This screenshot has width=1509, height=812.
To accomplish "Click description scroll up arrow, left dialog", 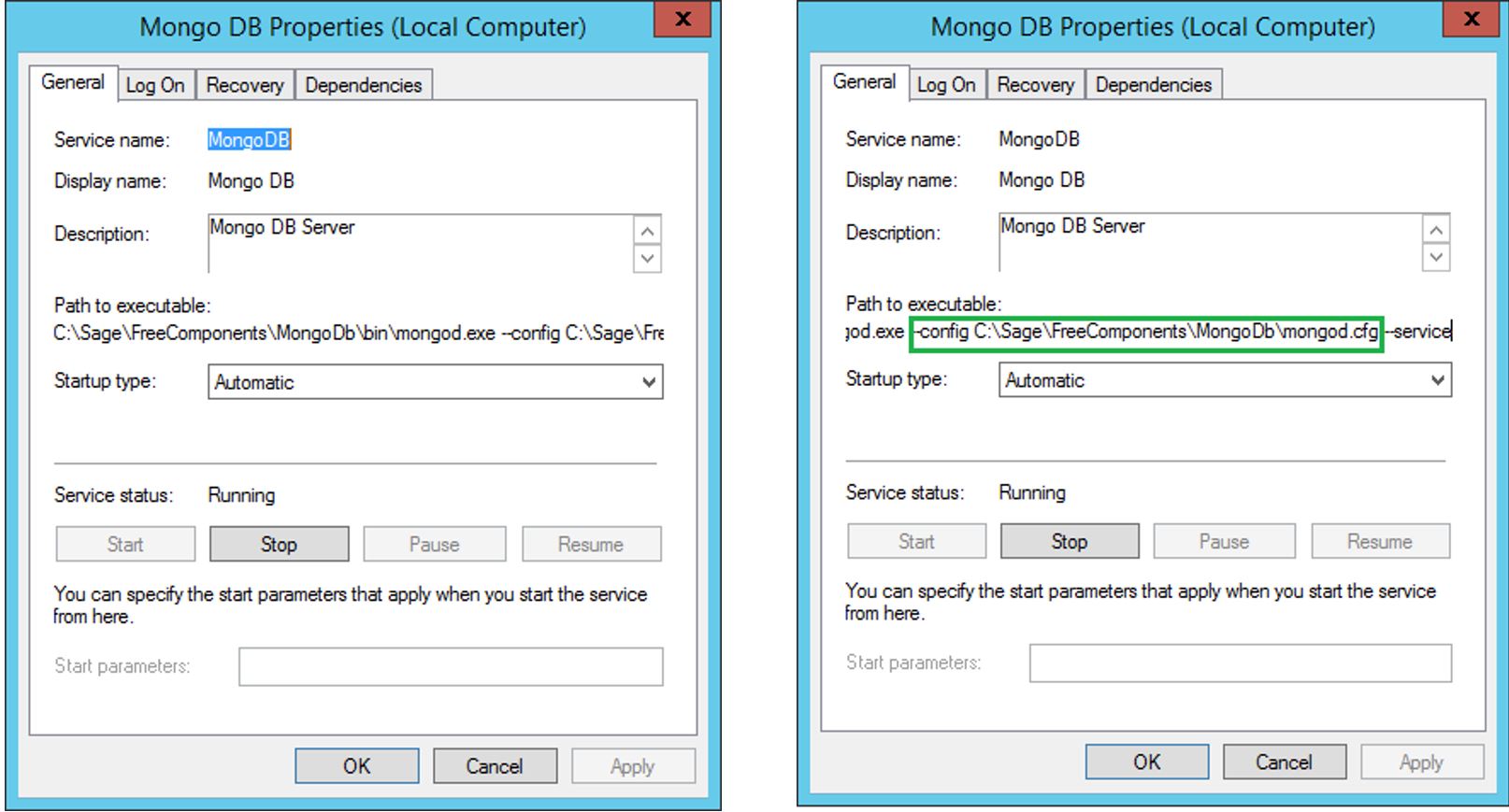I will (647, 230).
